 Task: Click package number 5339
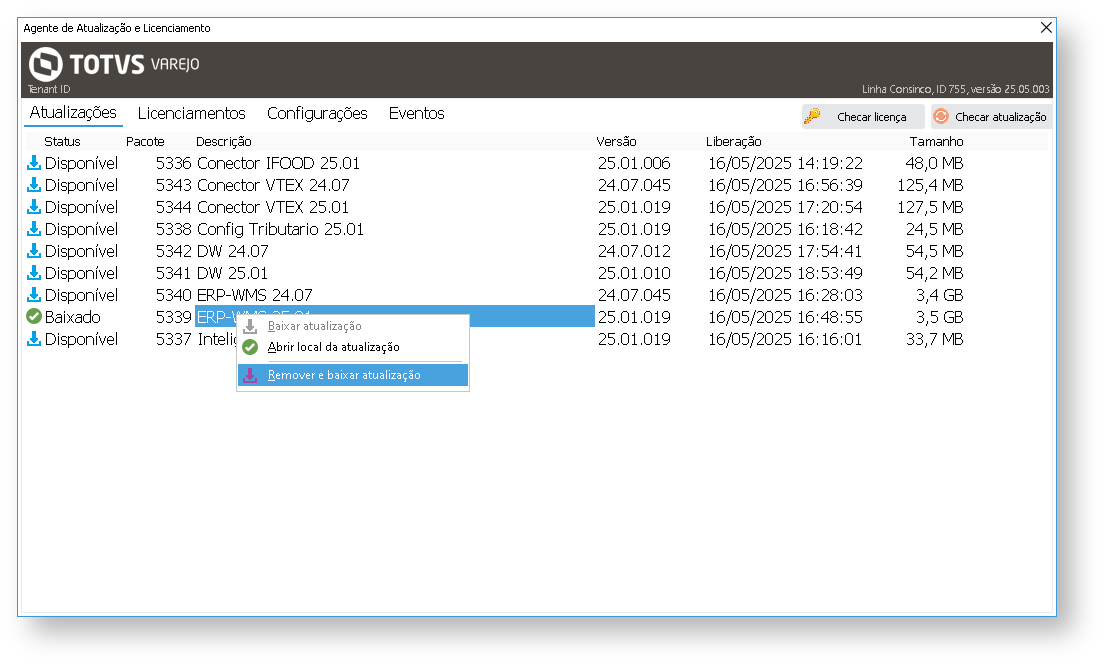173,317
